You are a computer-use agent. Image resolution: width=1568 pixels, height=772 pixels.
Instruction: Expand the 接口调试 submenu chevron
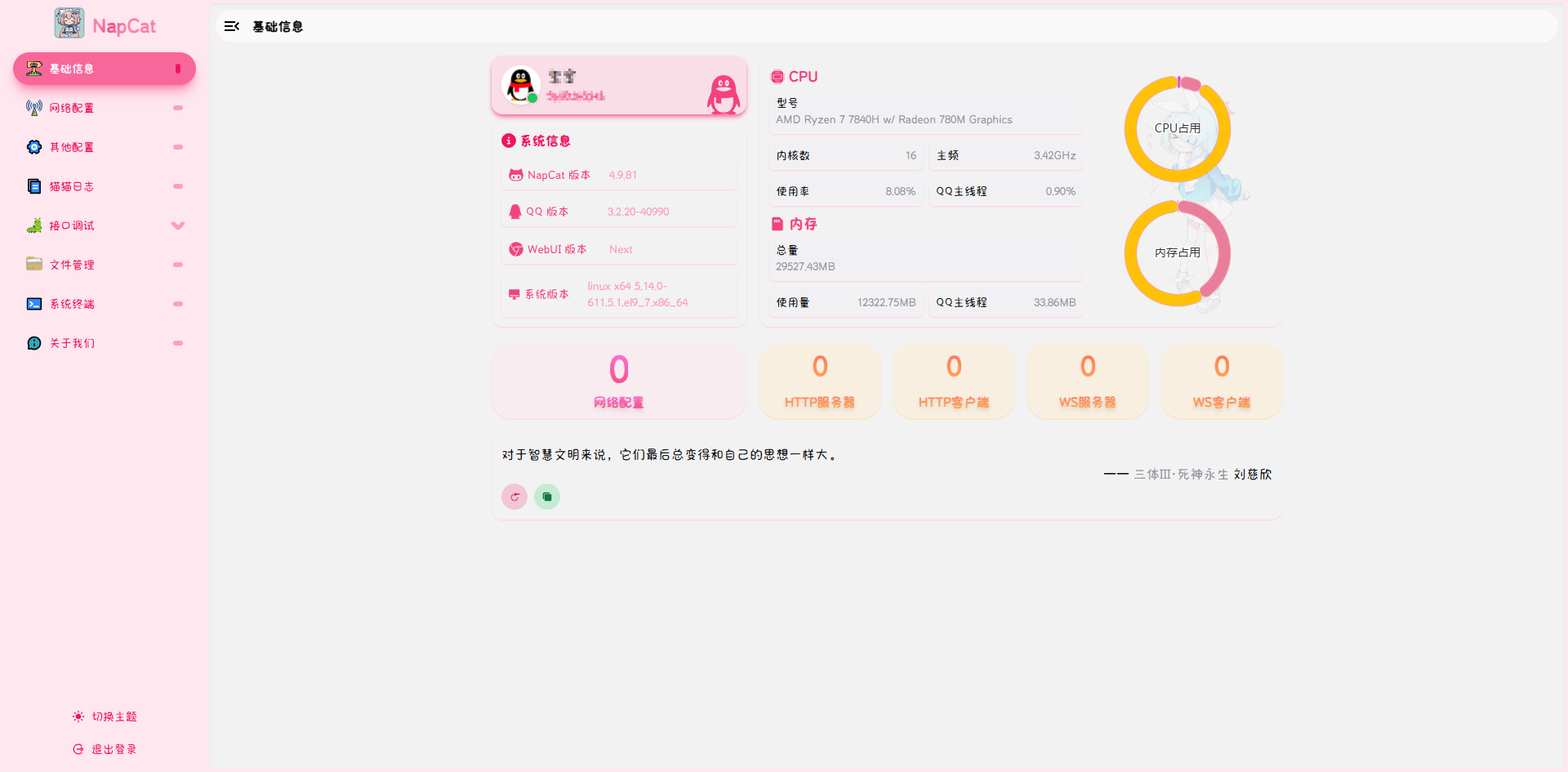click(x=177, y=225)
